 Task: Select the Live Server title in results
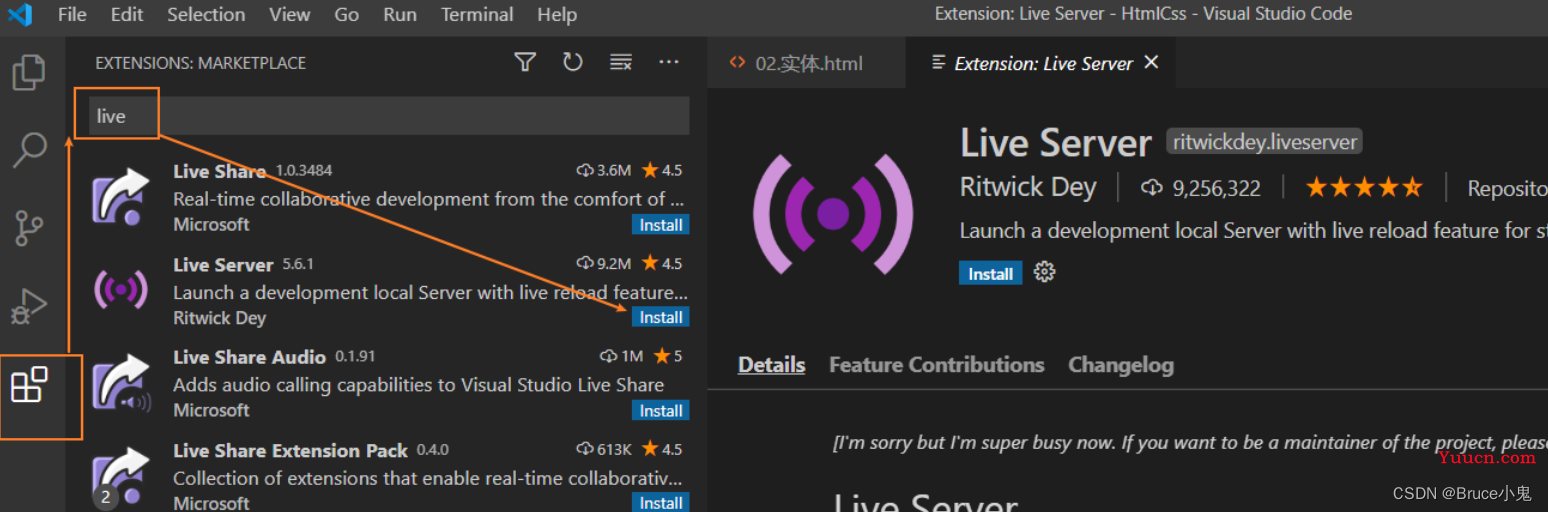click(x=223, y=265)
